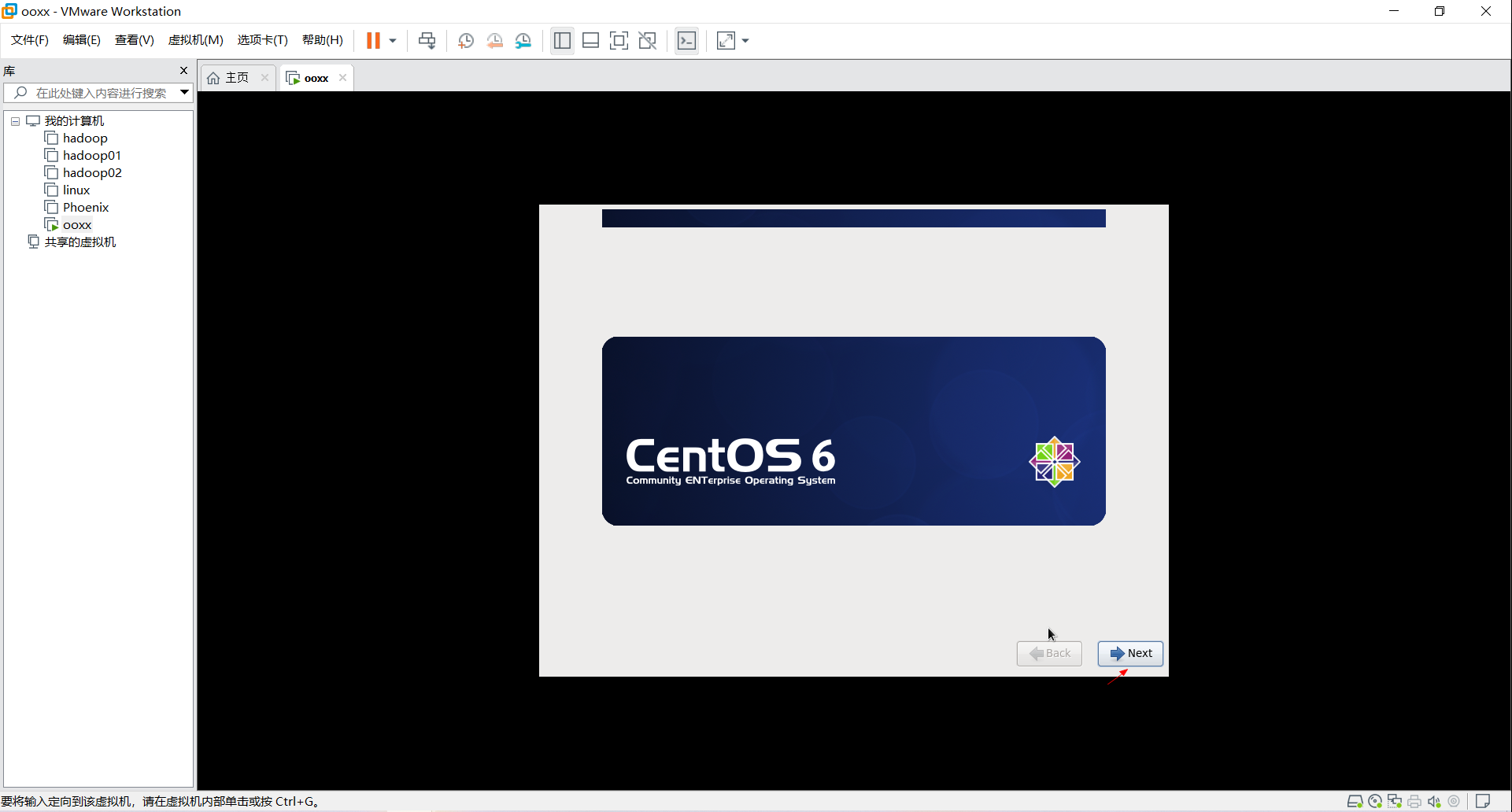Collapse the 我的计算机 tree node
Screen dimensions: 1512x812
coord(15,121)
